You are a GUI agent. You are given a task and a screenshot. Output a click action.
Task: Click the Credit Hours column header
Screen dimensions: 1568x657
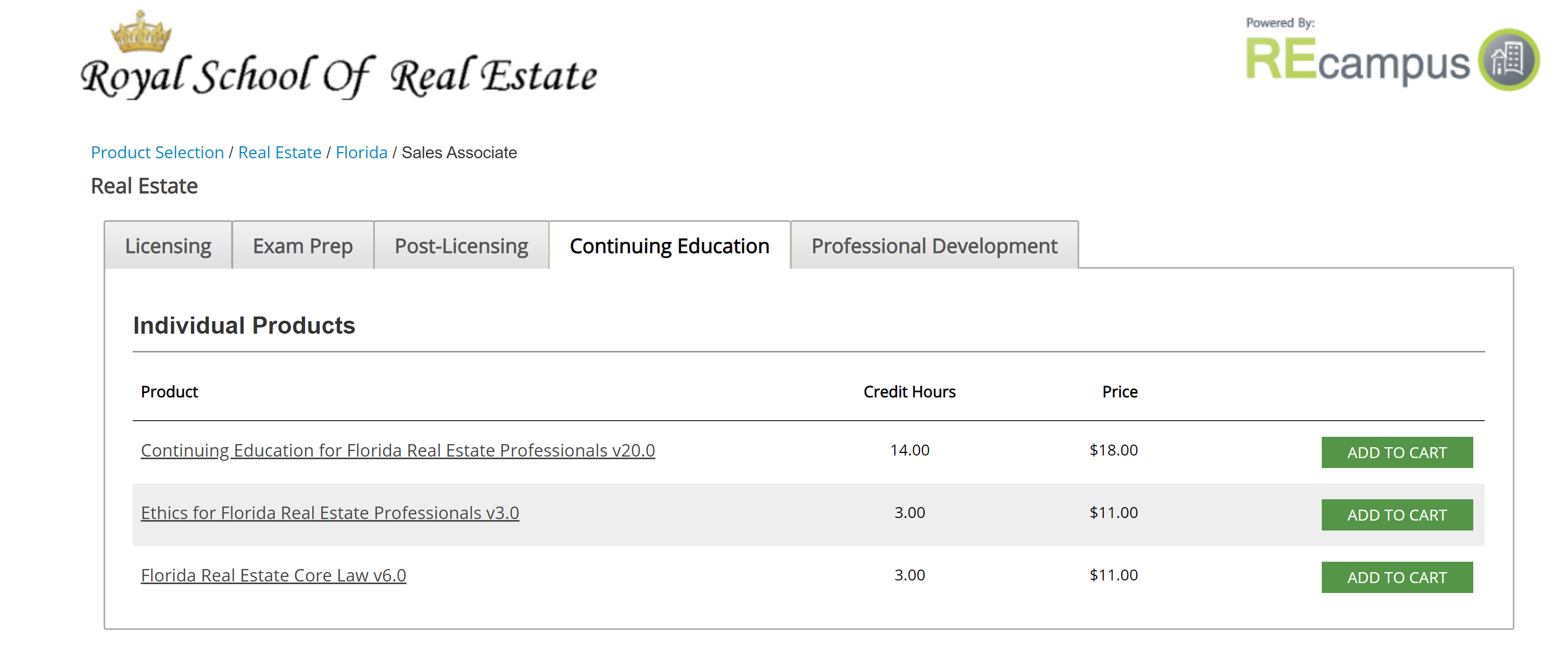(x=909, y=391)
